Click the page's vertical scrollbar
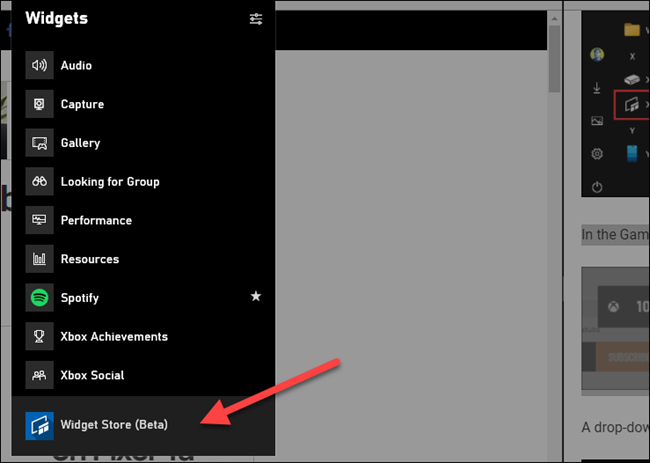This screenshot has width=650, height=463. (555, 60)
